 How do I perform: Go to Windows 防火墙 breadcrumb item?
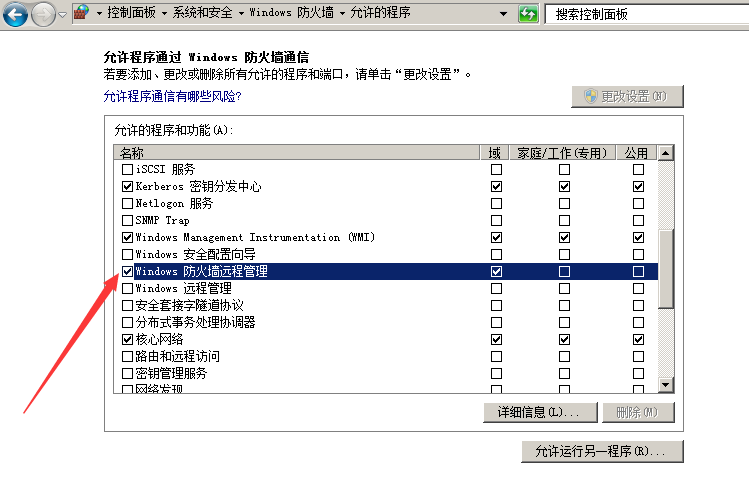(x=292, y=15)
